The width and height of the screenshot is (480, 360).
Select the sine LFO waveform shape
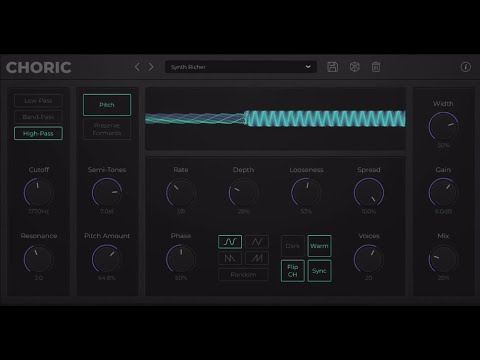point(230,242)
